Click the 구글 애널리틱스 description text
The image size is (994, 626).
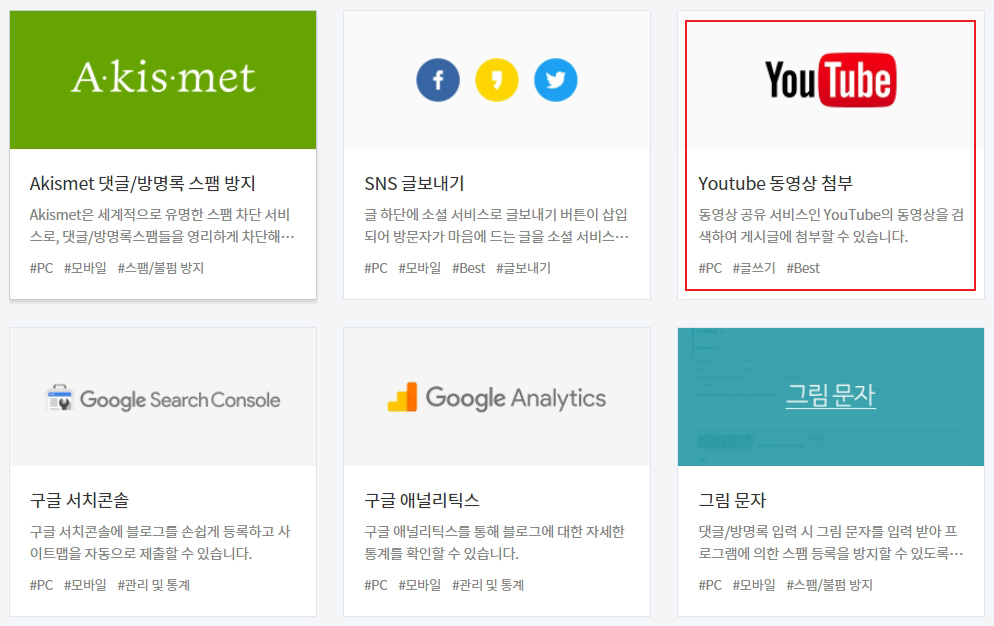(x=494, y=542)
